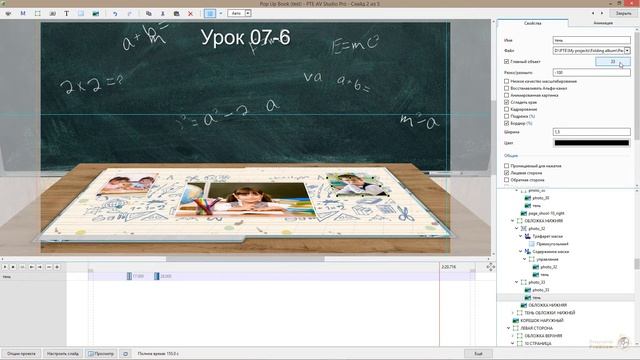
Task: Expand the ОБЛОЖКА ВЕРХНЯЯ node
Action: pyautogui.click(x=513, y=336)
